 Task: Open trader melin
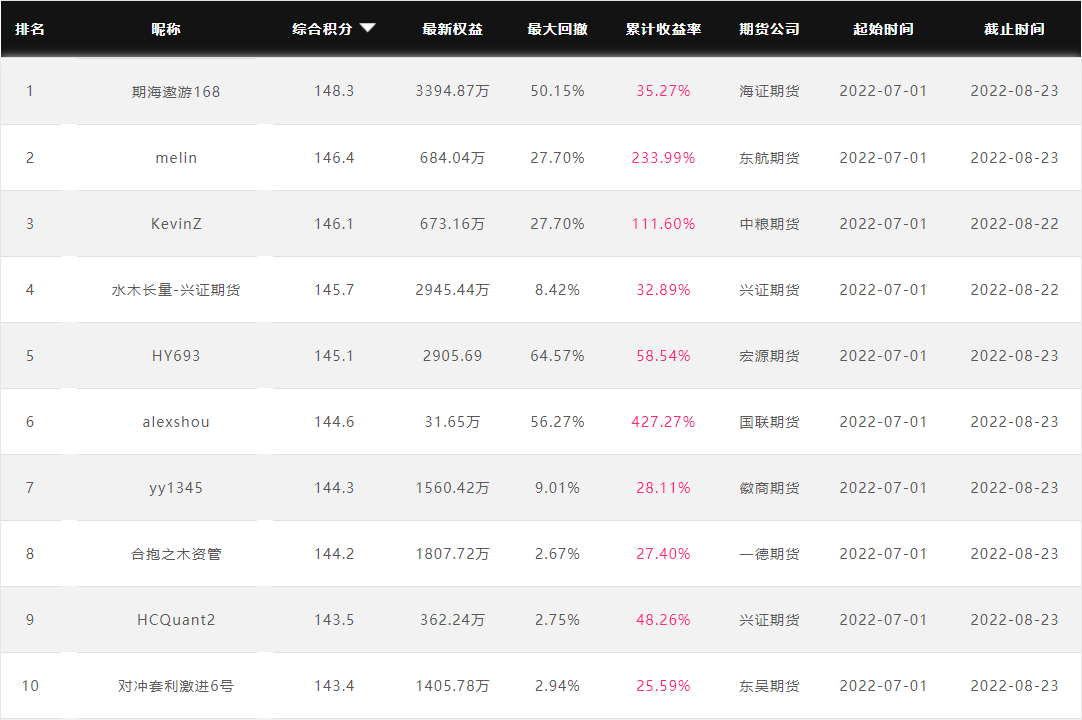click(176, 157)
